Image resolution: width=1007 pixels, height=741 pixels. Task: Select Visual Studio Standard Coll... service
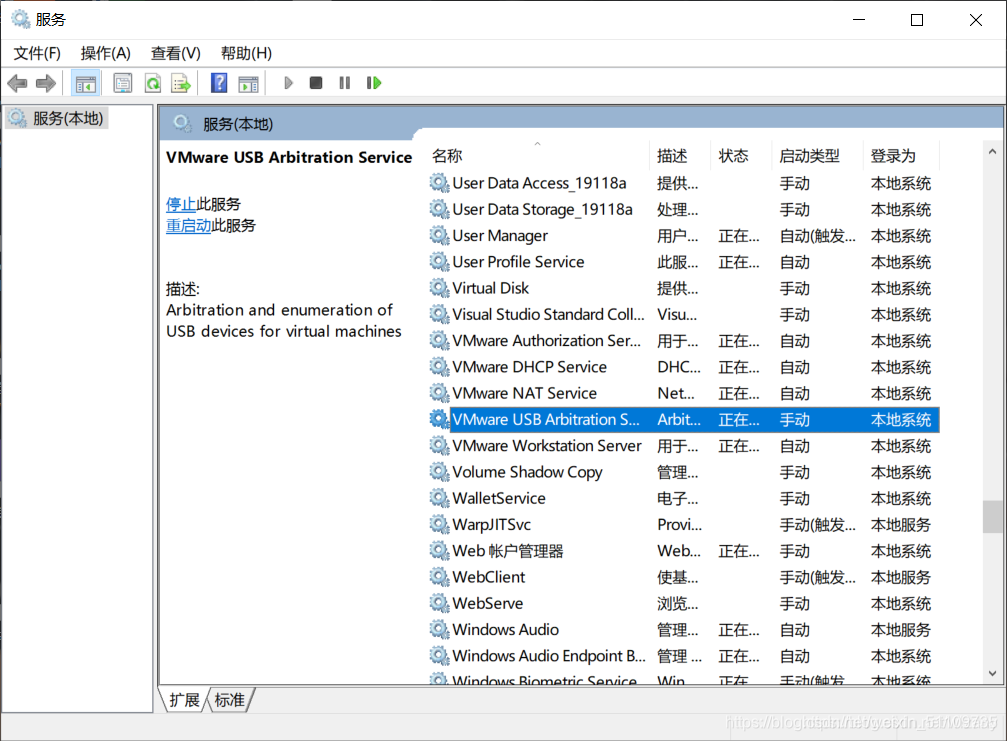tap(683, 315)
